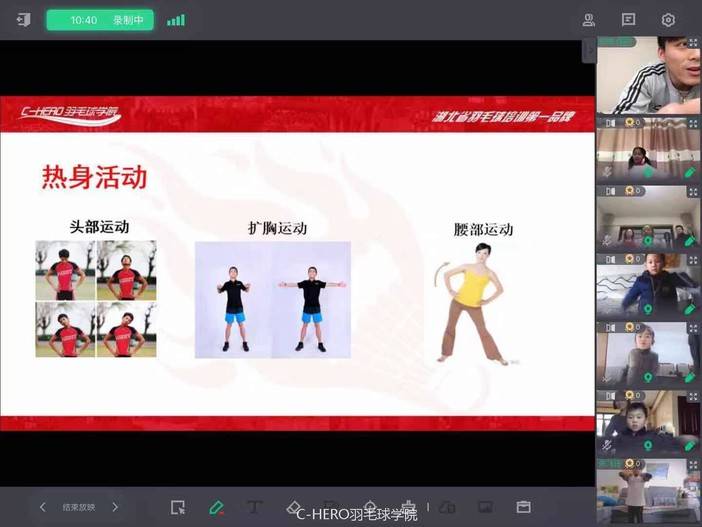Select the green pen drawing tool
Viewport: 702px width, 527px height.
(216, 507)
